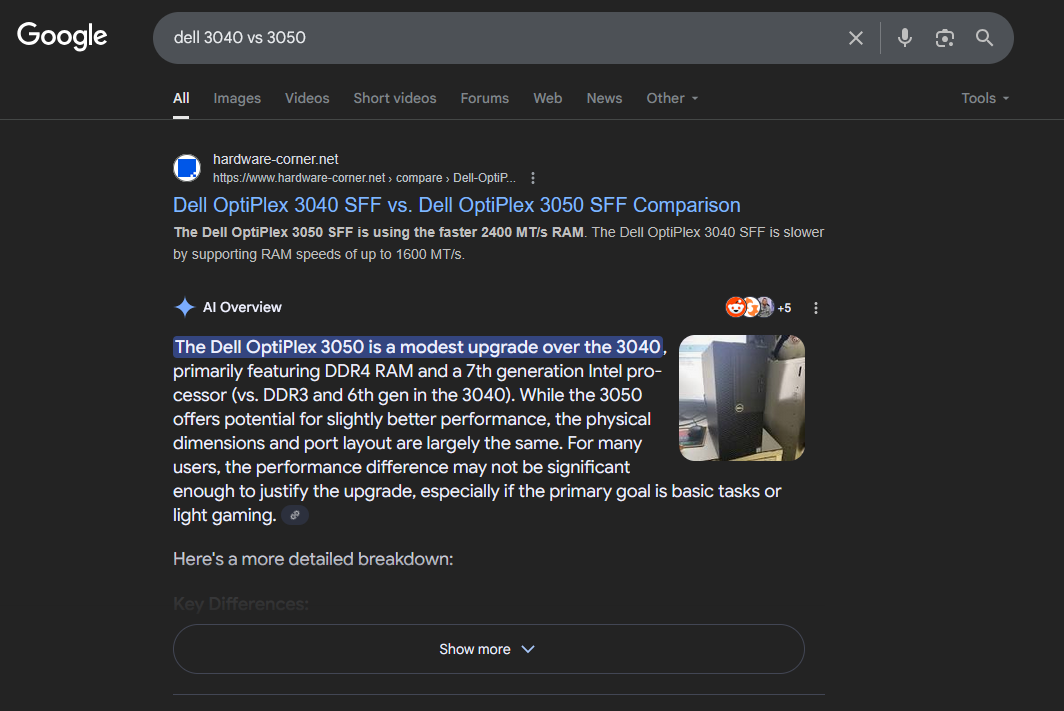The width and height of the screenshot is (1064, 711).
Task: Clear the search query with the X icon
Action: pos(856,38)
